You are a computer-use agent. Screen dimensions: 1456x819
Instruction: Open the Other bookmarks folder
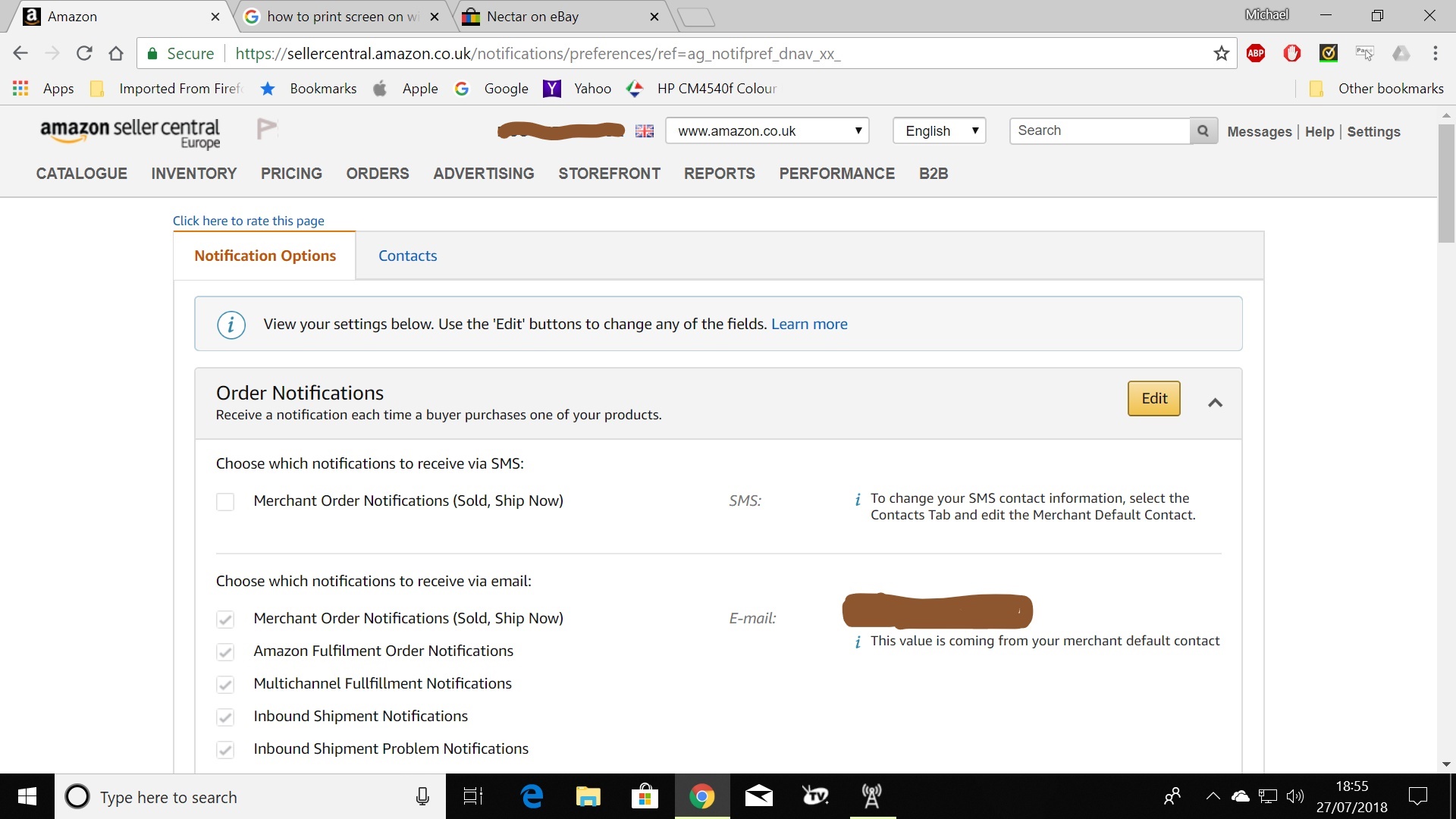1376,89
